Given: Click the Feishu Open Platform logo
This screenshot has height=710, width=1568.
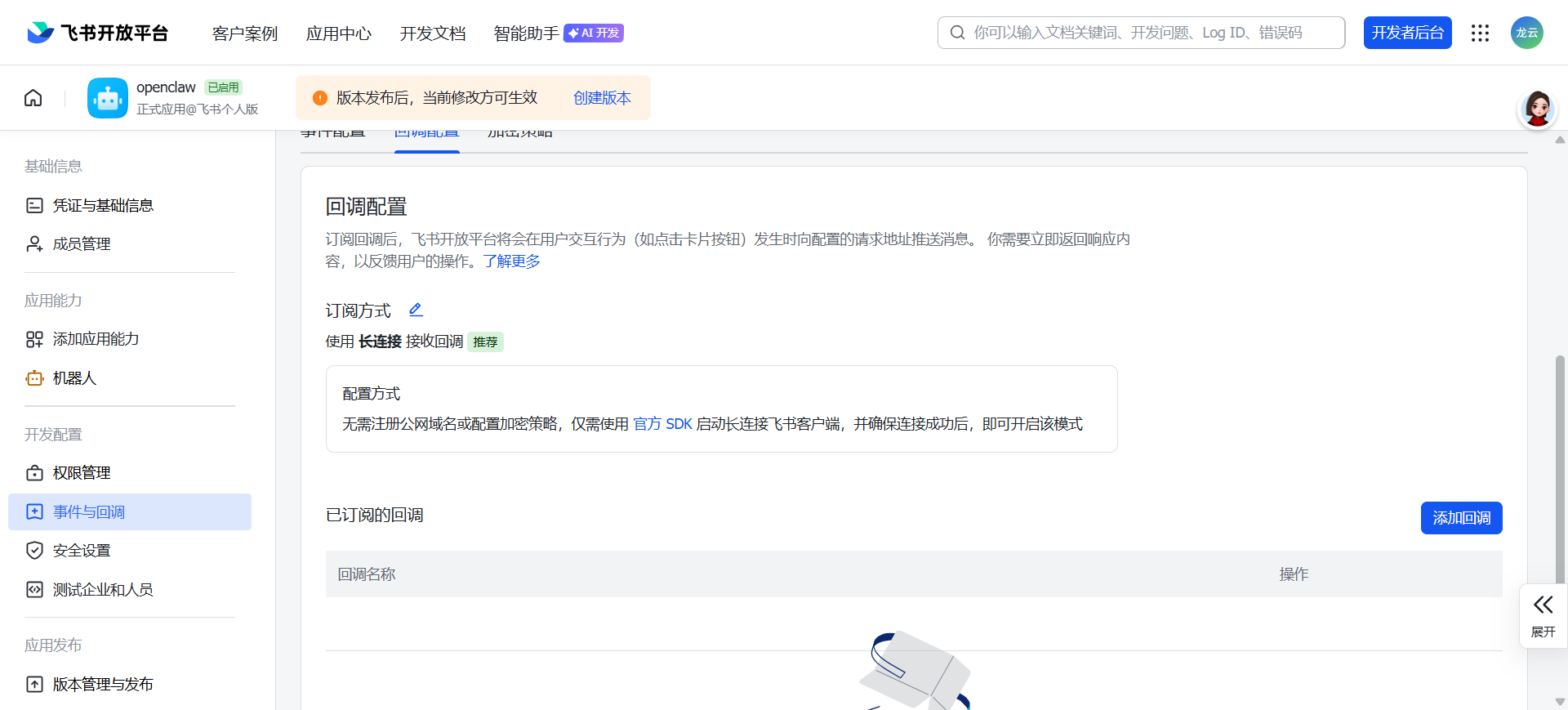Looking at the screenshot, I should pos(98,33).
